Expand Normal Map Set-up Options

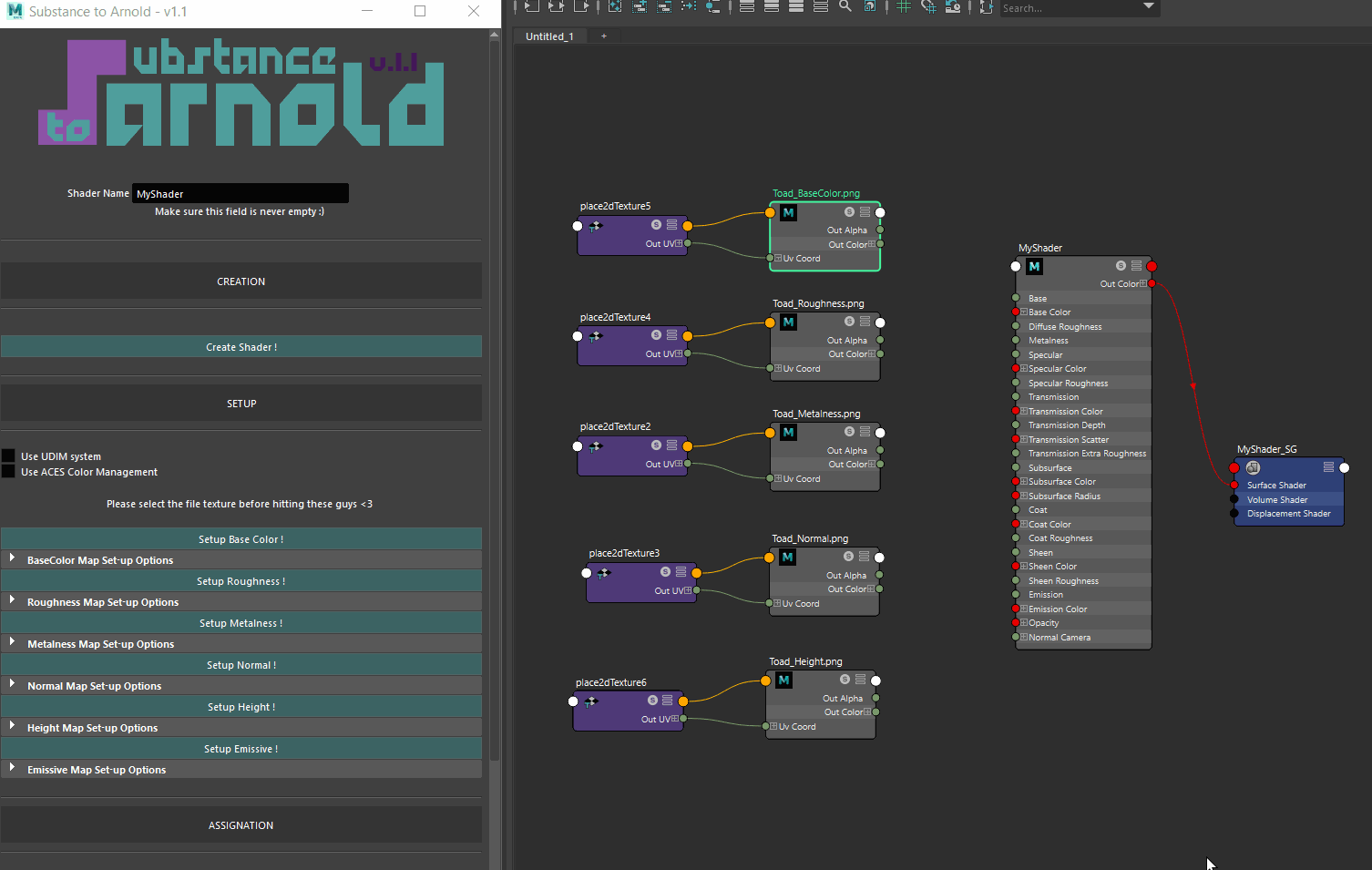pos(12,684)
